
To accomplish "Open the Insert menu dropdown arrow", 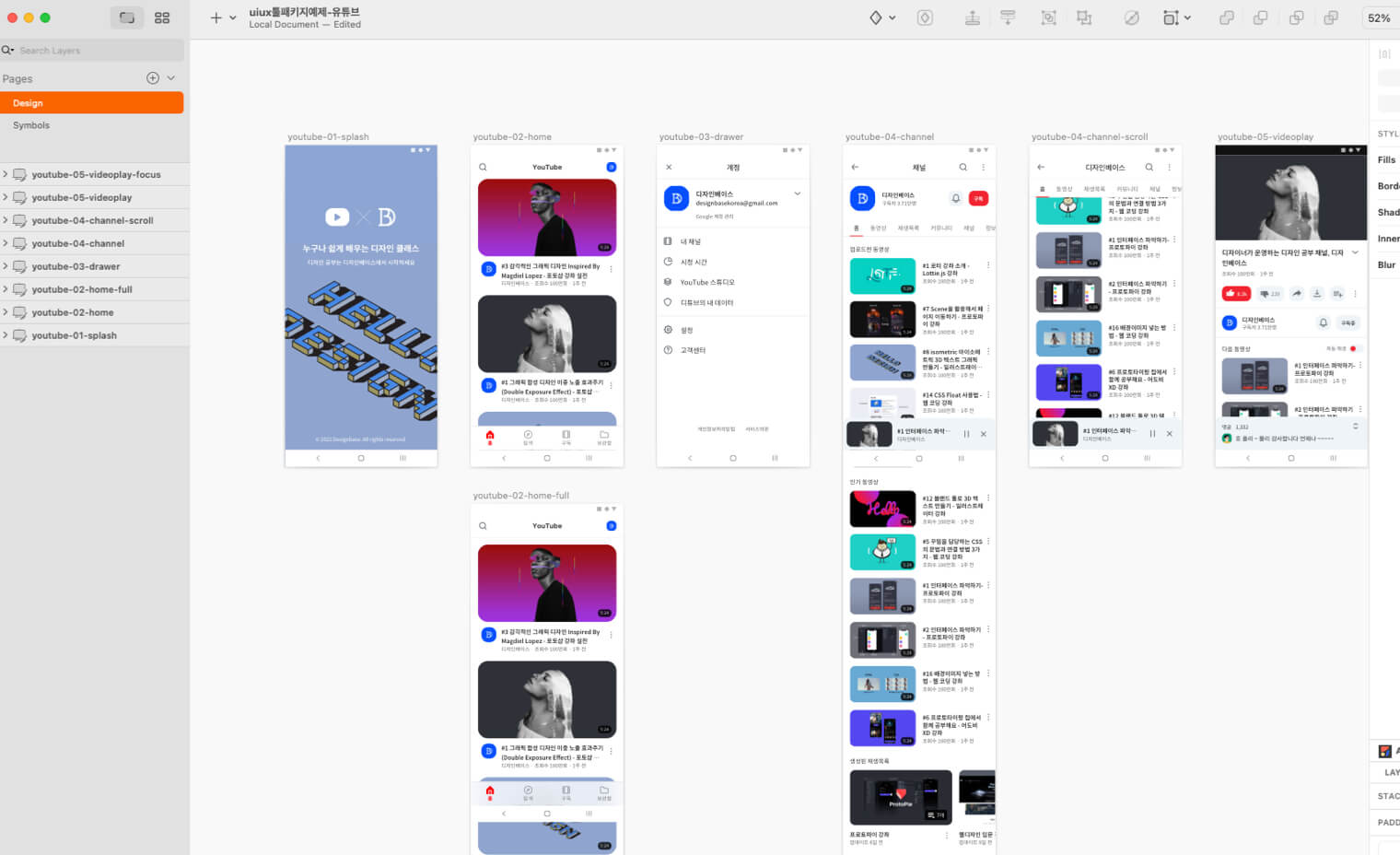I will point(233,18).
